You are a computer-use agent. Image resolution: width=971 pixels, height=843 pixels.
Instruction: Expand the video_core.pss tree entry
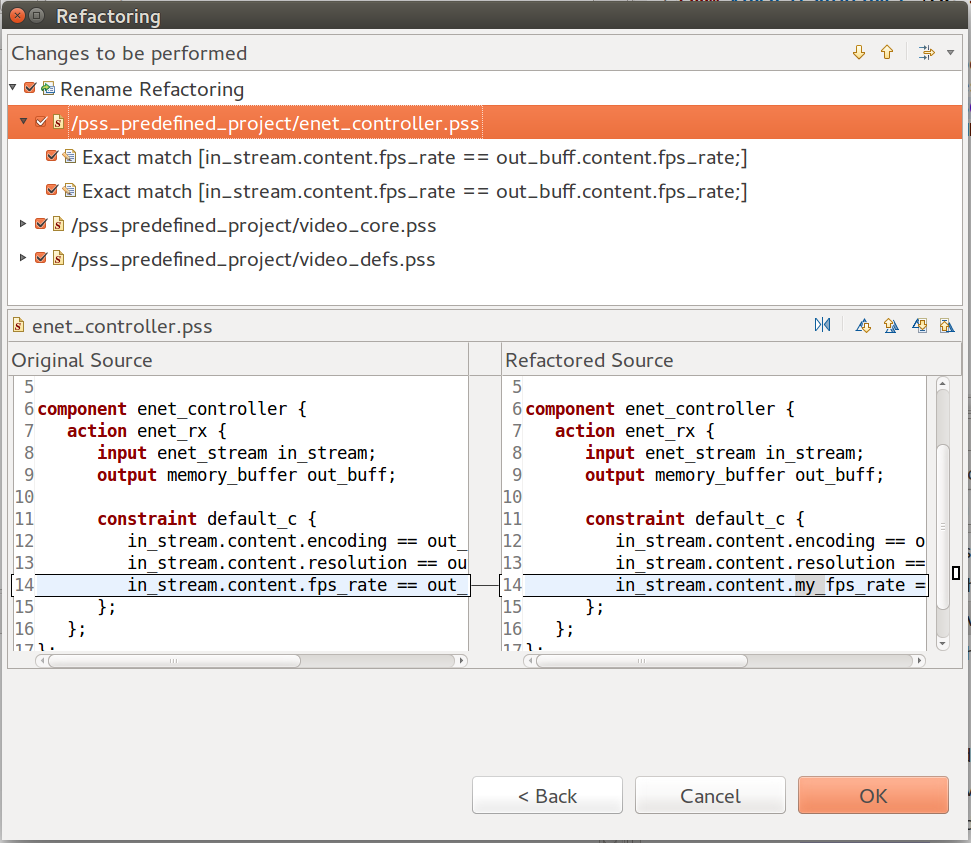click(x=22, y=224)
